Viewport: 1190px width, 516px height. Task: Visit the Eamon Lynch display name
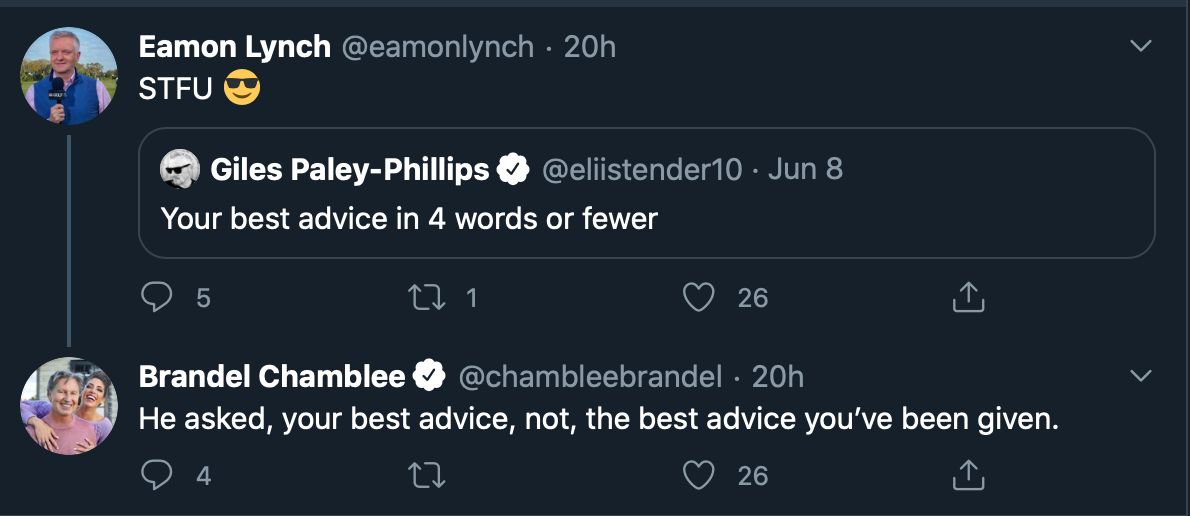point(235,47)
